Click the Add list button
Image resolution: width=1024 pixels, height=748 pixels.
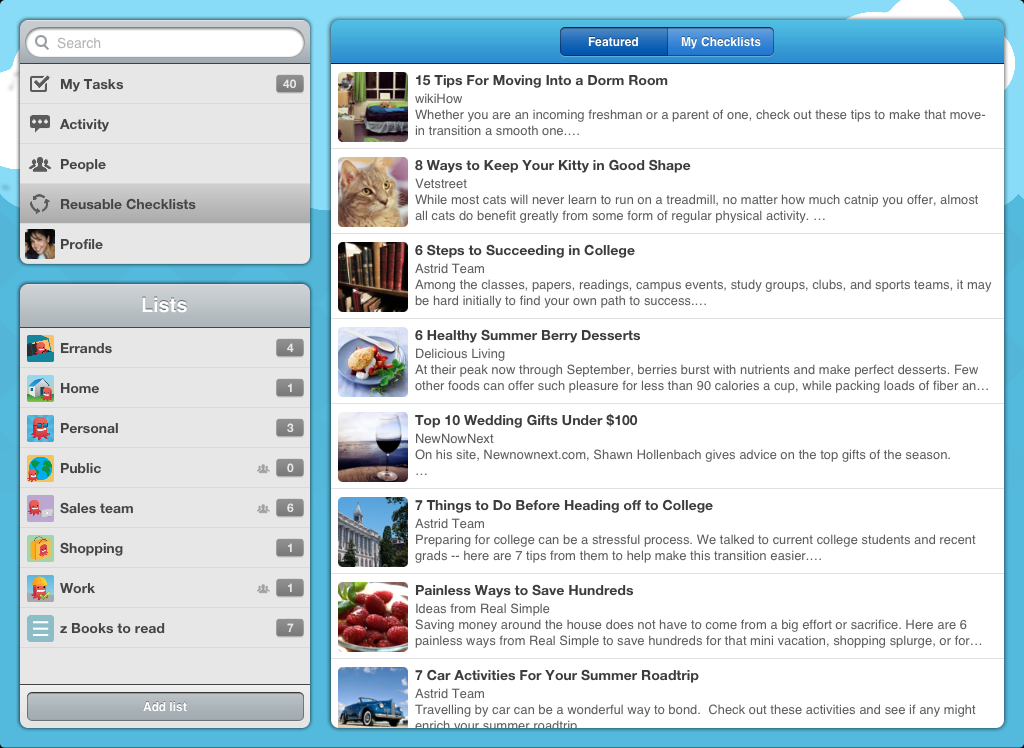click(x=165, y=707)
